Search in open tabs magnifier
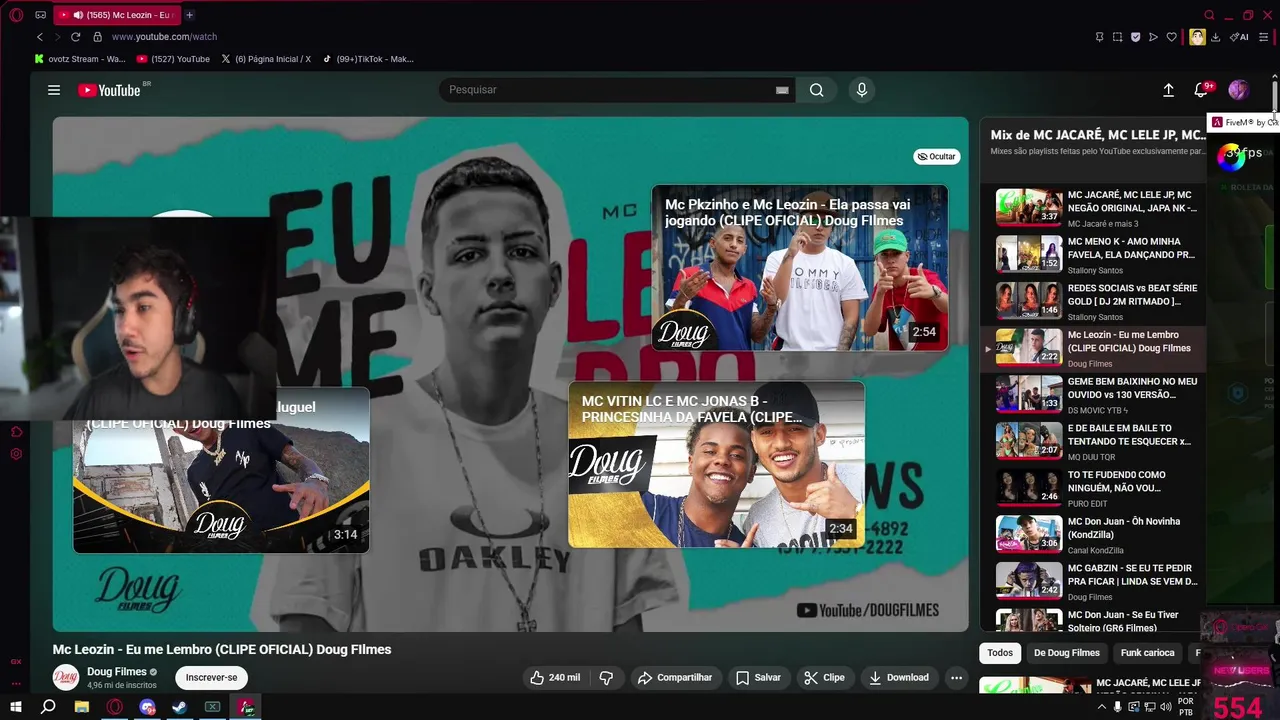This screenshot has height=720, width=1280. [x=1209, y=15]
